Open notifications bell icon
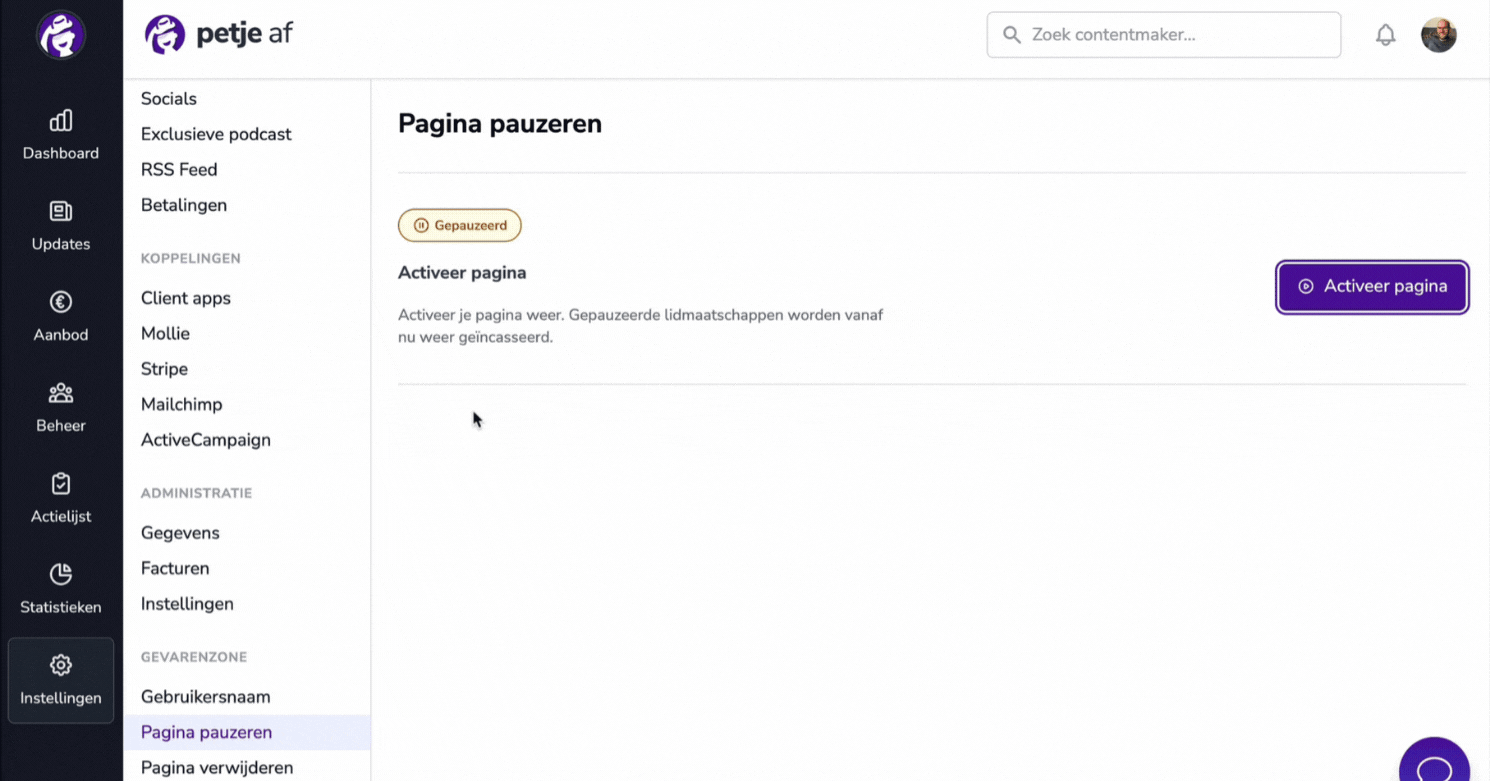Viewport: 1490px width, 782px height. [x=1385, y=35]
